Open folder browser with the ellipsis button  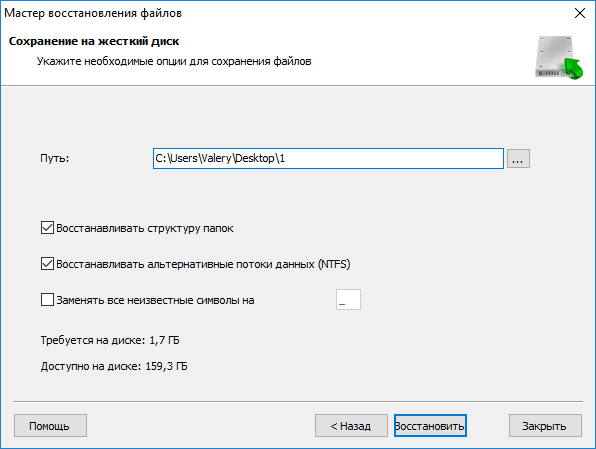(518, 159)
